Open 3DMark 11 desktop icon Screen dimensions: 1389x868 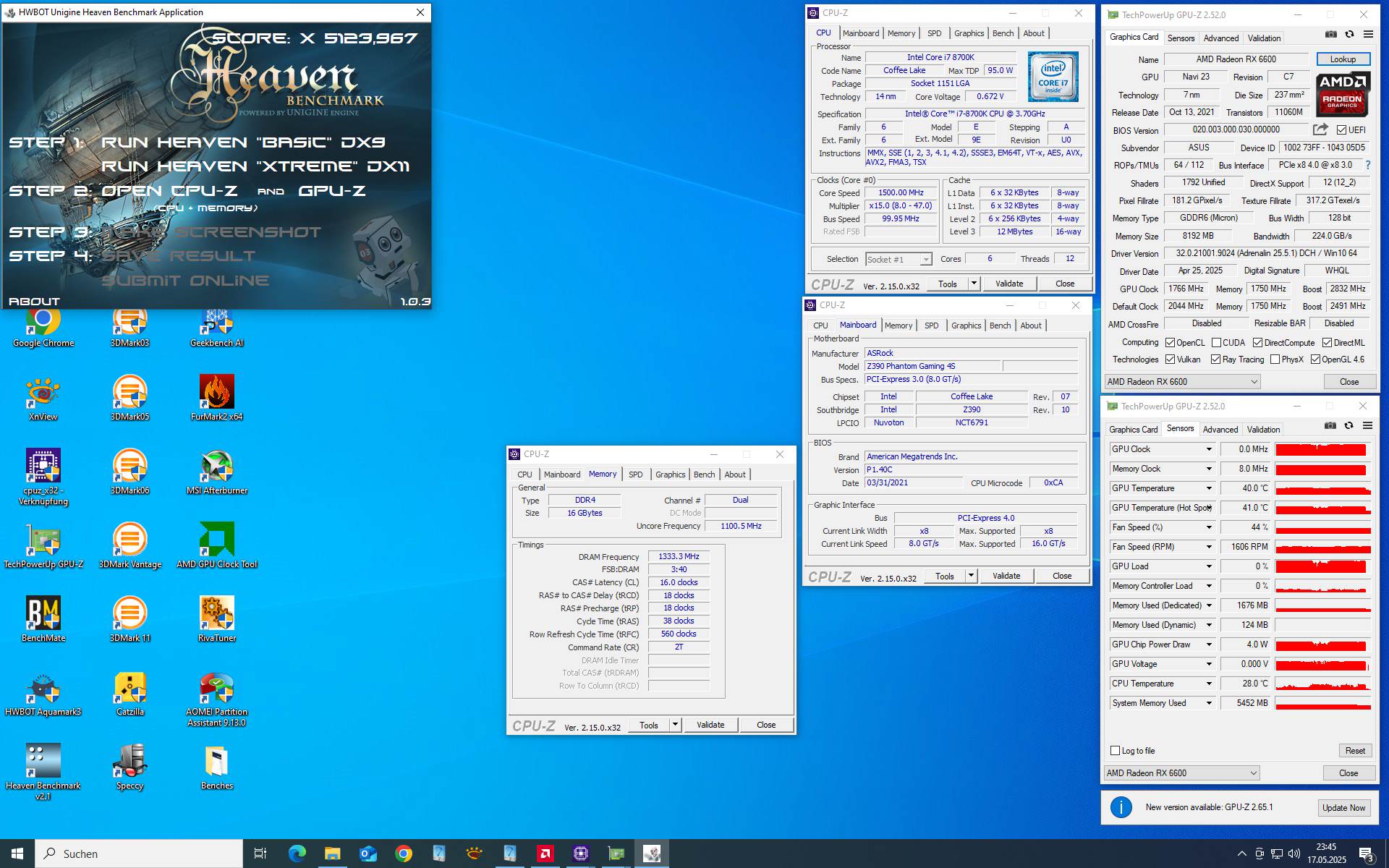pyautogui.click(x=130, y=619)
